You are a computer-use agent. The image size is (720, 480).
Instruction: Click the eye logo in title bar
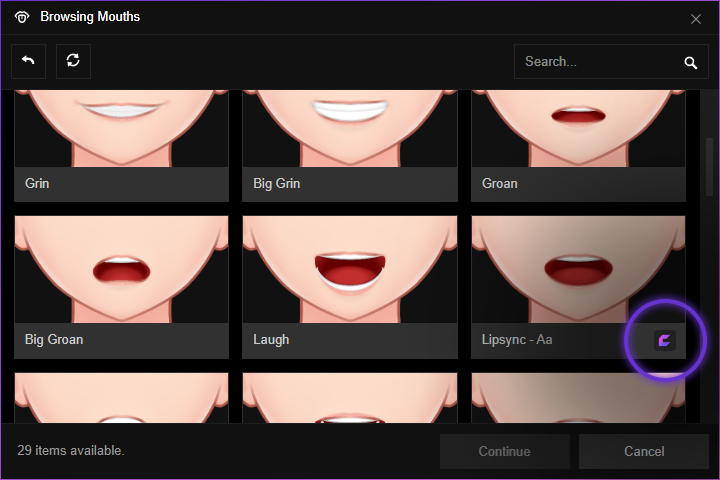coord(22,17)
